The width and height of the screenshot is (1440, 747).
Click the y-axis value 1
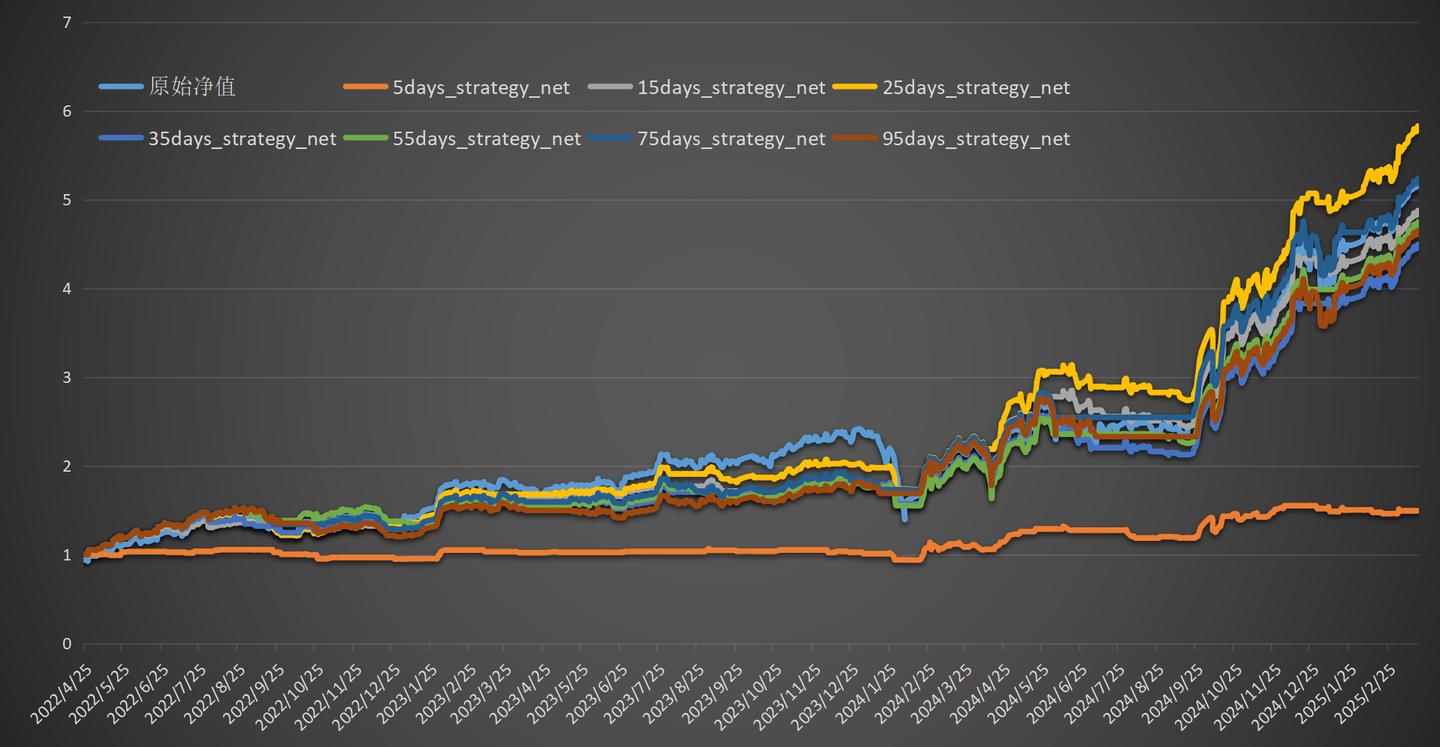(x=66, y=556)
